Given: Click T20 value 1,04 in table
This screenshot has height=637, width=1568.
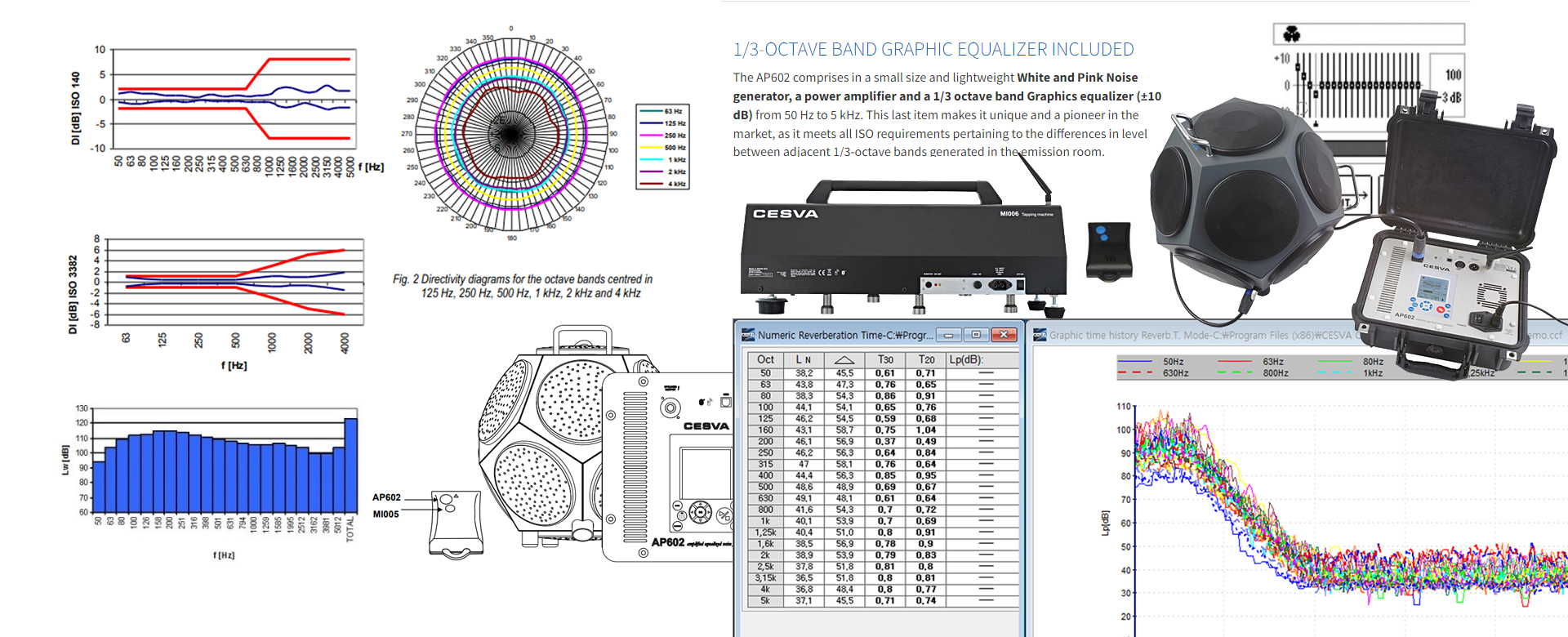Looking at the screenshot, I should click(x=926, y=430).
